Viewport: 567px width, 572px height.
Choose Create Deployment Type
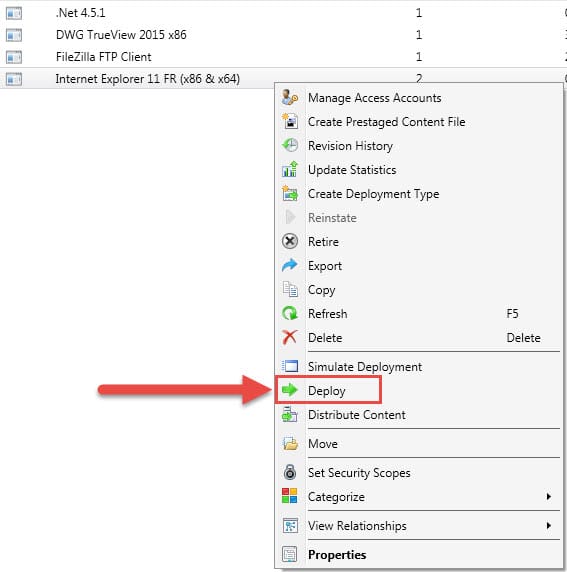coord(374,194)
